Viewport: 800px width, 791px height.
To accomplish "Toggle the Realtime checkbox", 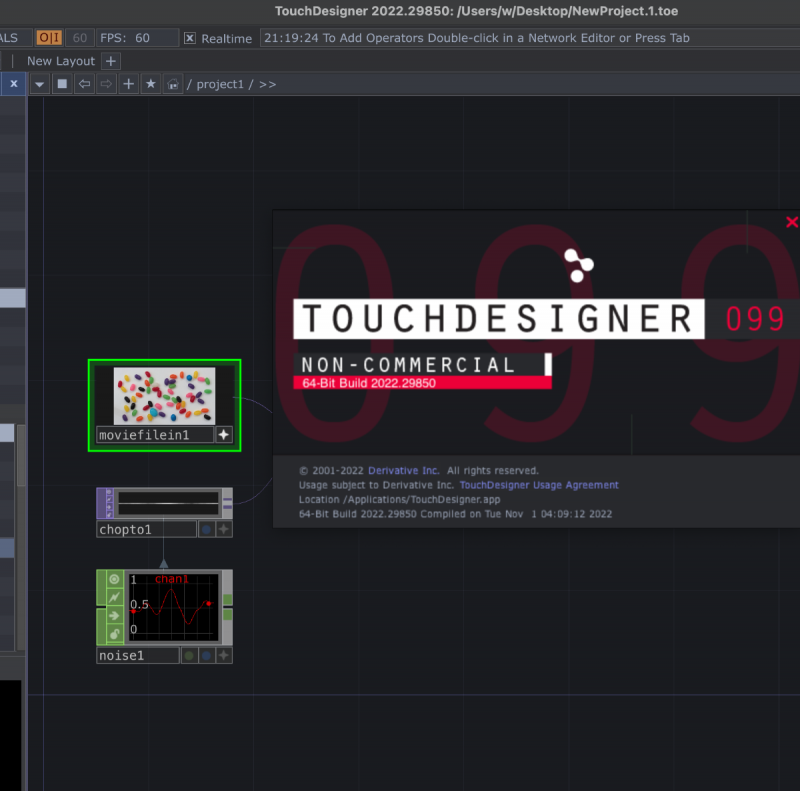I will pos(190,38).
